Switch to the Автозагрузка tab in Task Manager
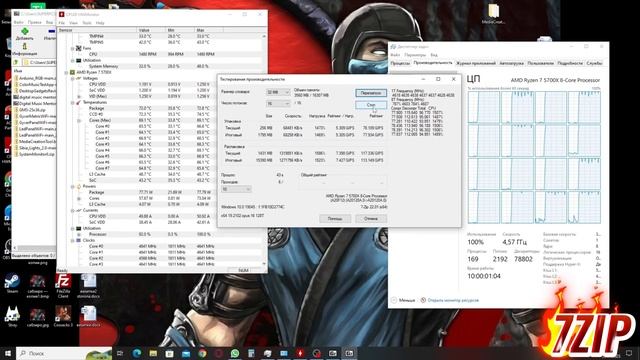This screenshot has height=360, width=640. pos(511,63)
